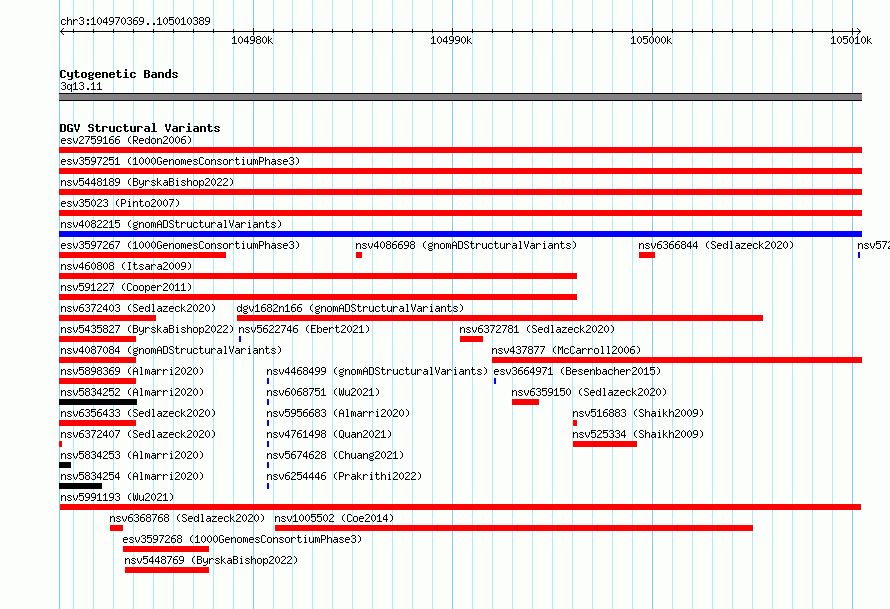Open nsv5435827 (ByrskaBishop2022) variant
Viewport: 890px width, 609px height.
coord(147,329)
